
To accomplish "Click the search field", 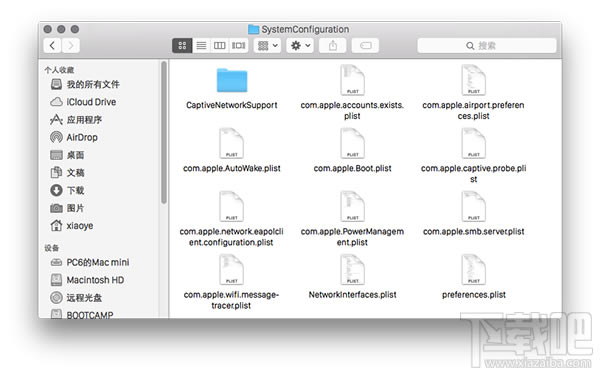I will 487,46.
